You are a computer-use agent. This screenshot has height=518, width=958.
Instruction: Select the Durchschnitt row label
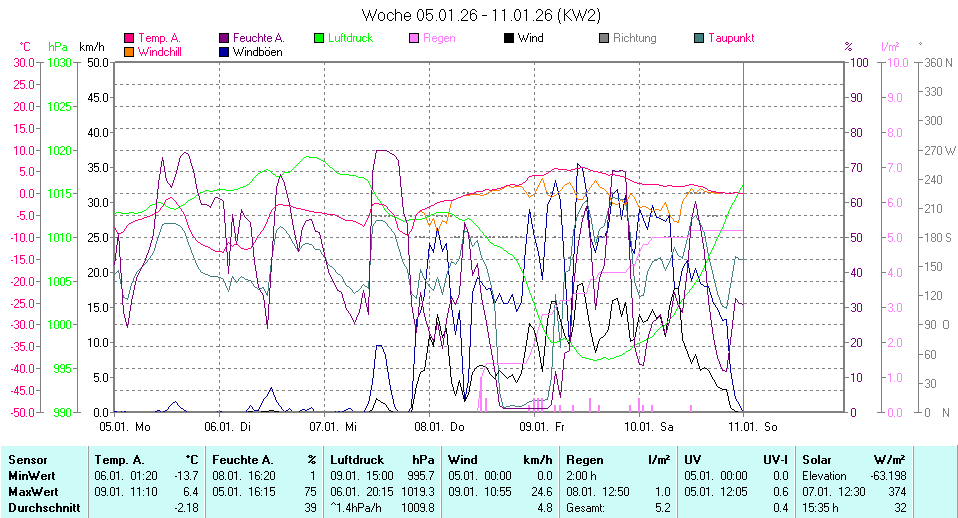point(41,508)
